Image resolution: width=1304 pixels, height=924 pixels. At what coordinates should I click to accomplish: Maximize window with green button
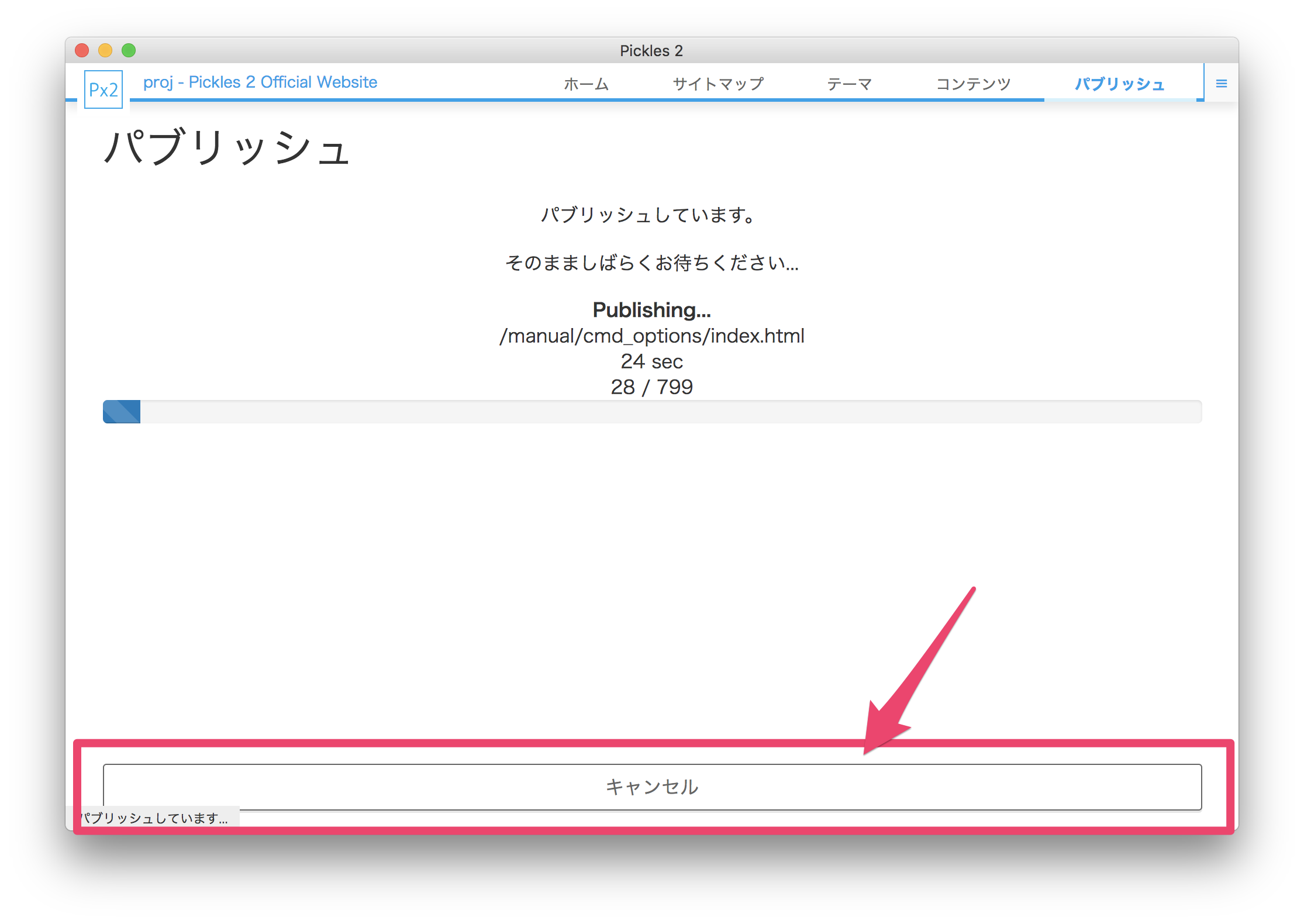[x=129, y=50]
